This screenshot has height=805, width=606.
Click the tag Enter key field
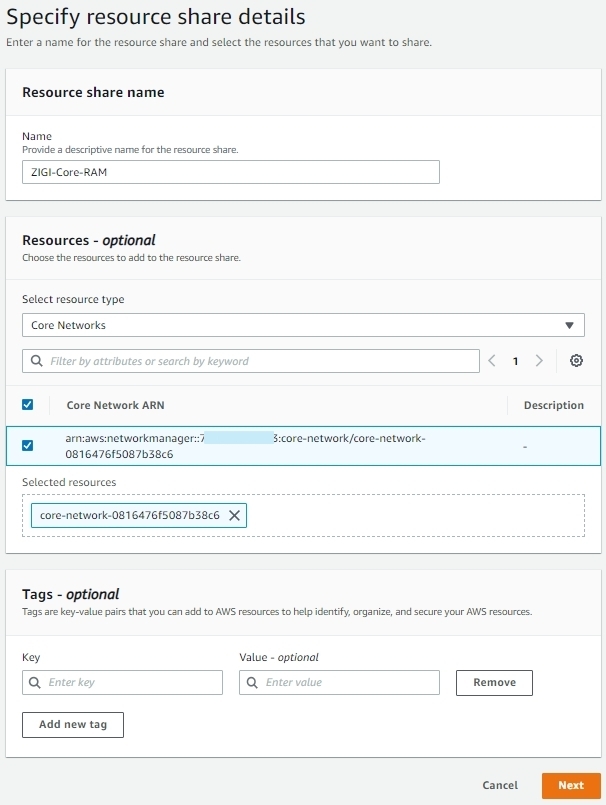point(122,682)
